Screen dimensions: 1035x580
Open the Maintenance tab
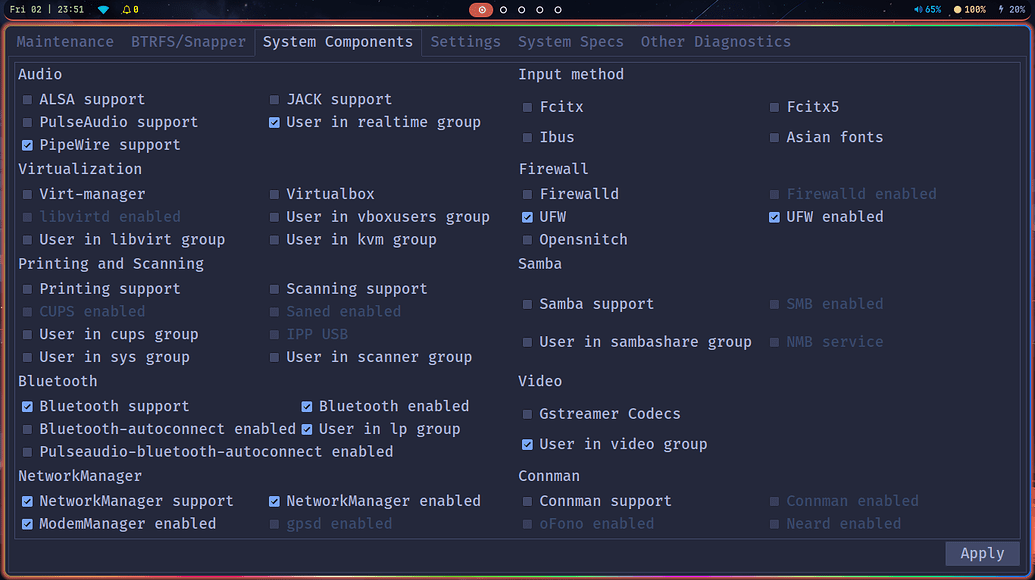(65, 42)
